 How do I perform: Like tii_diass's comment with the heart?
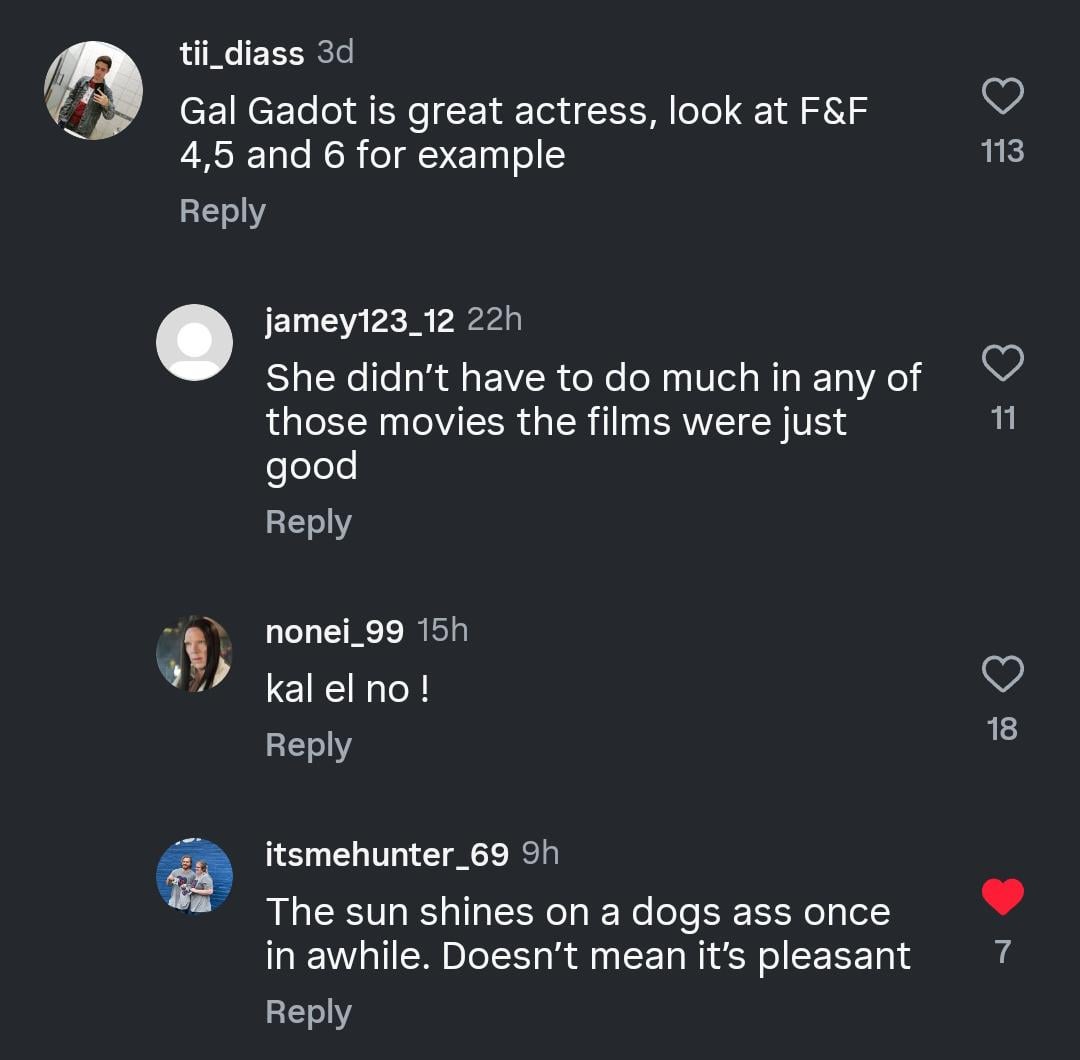tap(1002, 96)
